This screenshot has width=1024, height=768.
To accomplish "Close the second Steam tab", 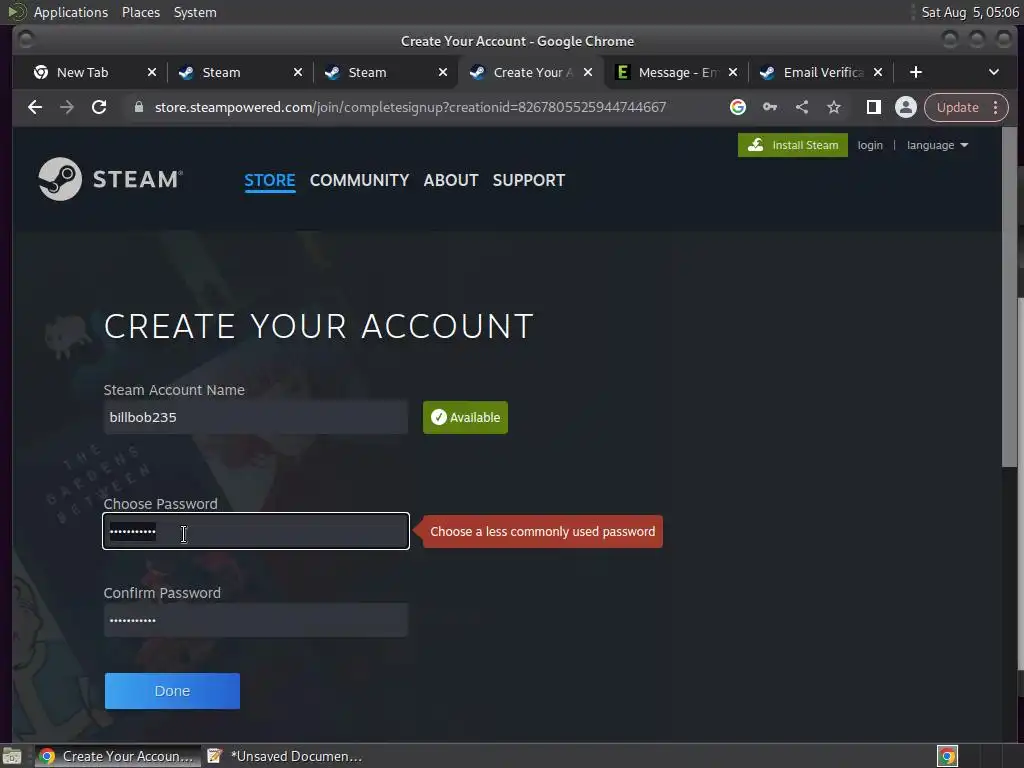I will pyautogui.click(x=443, y=72).
